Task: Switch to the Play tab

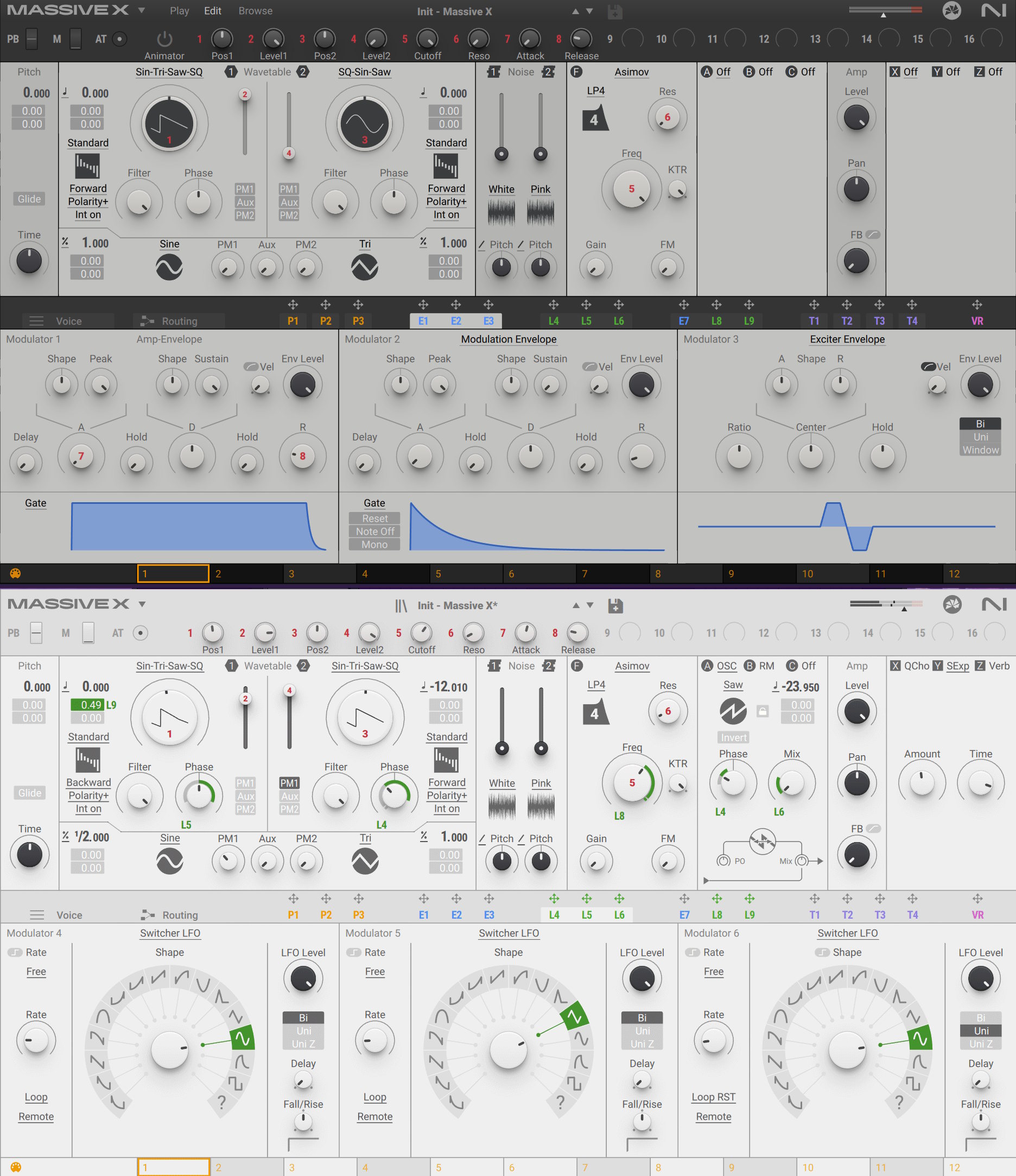Action: [x=179, y=11]
